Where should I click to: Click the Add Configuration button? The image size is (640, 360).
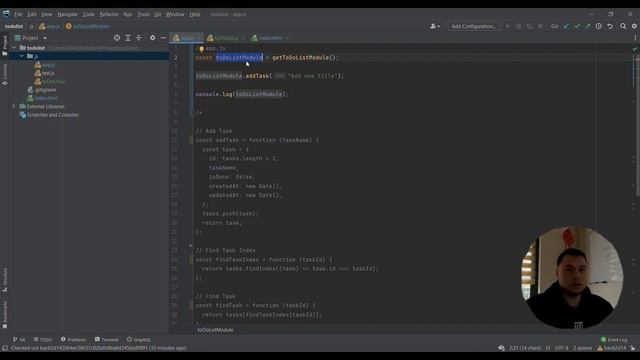click(473, 26)
